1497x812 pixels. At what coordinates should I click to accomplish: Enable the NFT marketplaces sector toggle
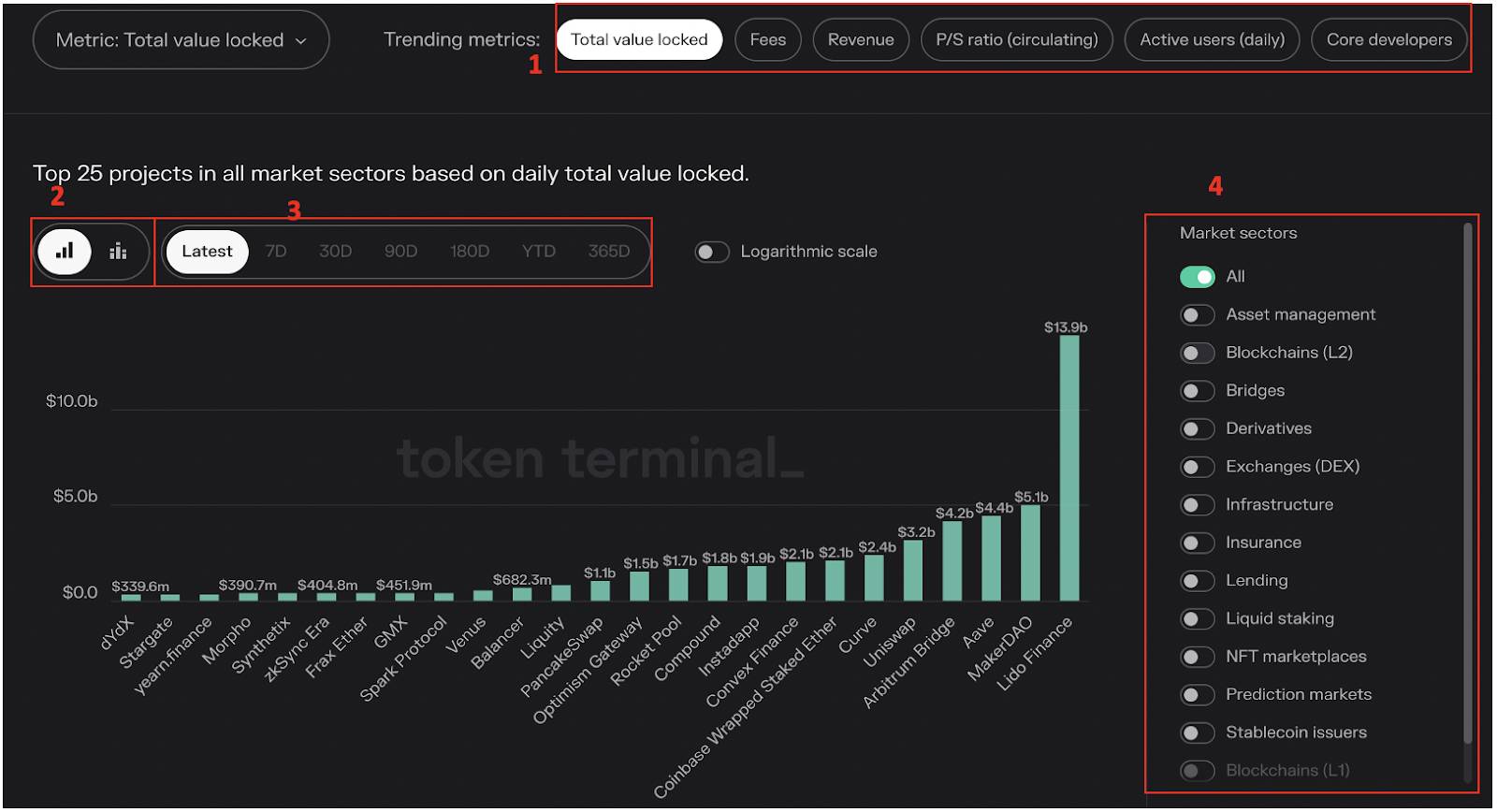[x=1198, y=657]
